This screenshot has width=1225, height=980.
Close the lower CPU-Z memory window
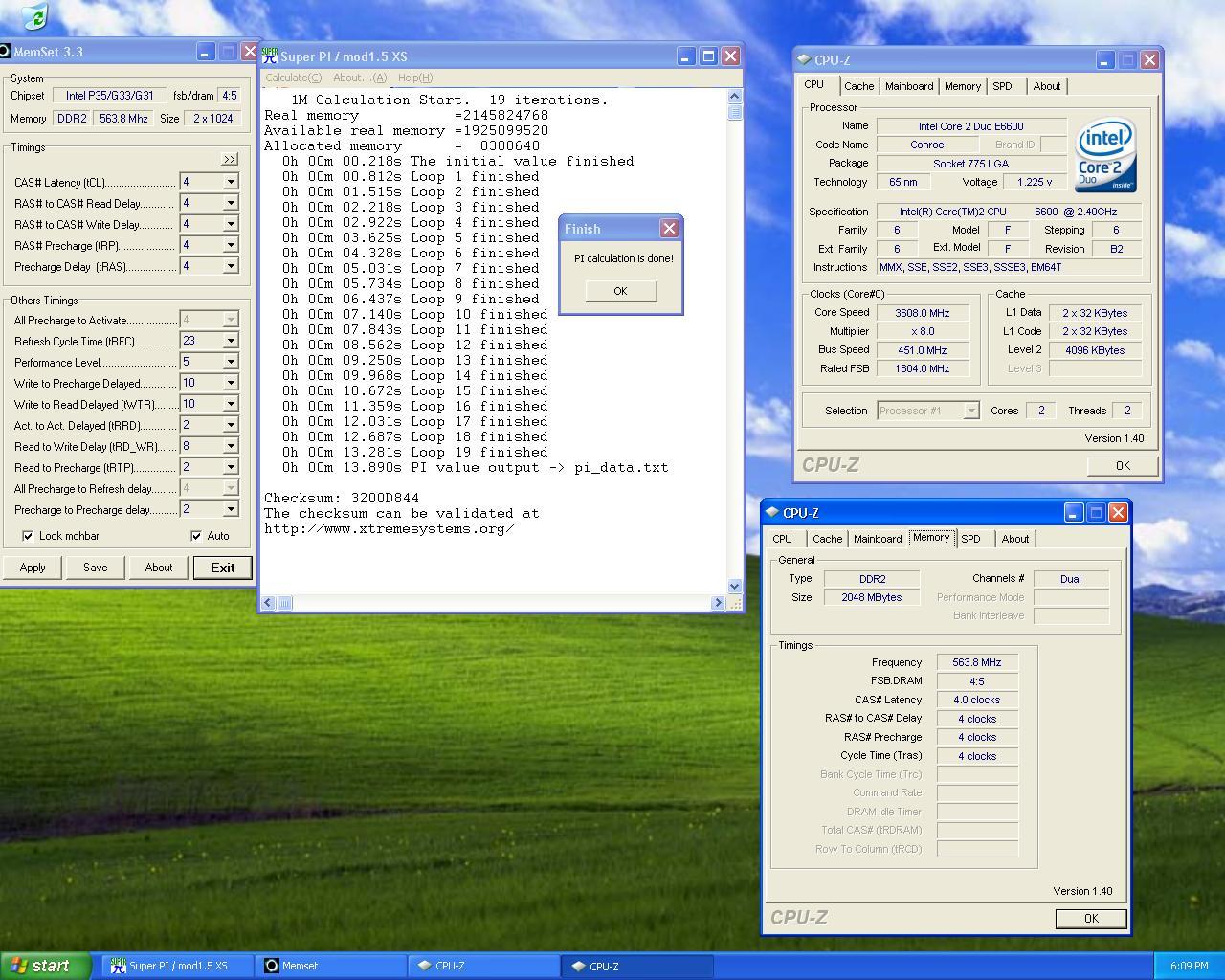(1118, 512)
